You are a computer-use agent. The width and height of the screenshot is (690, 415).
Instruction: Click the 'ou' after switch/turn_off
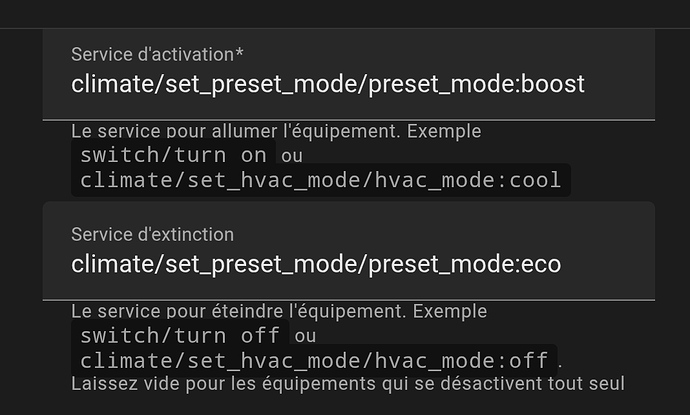tap(305, 336)
